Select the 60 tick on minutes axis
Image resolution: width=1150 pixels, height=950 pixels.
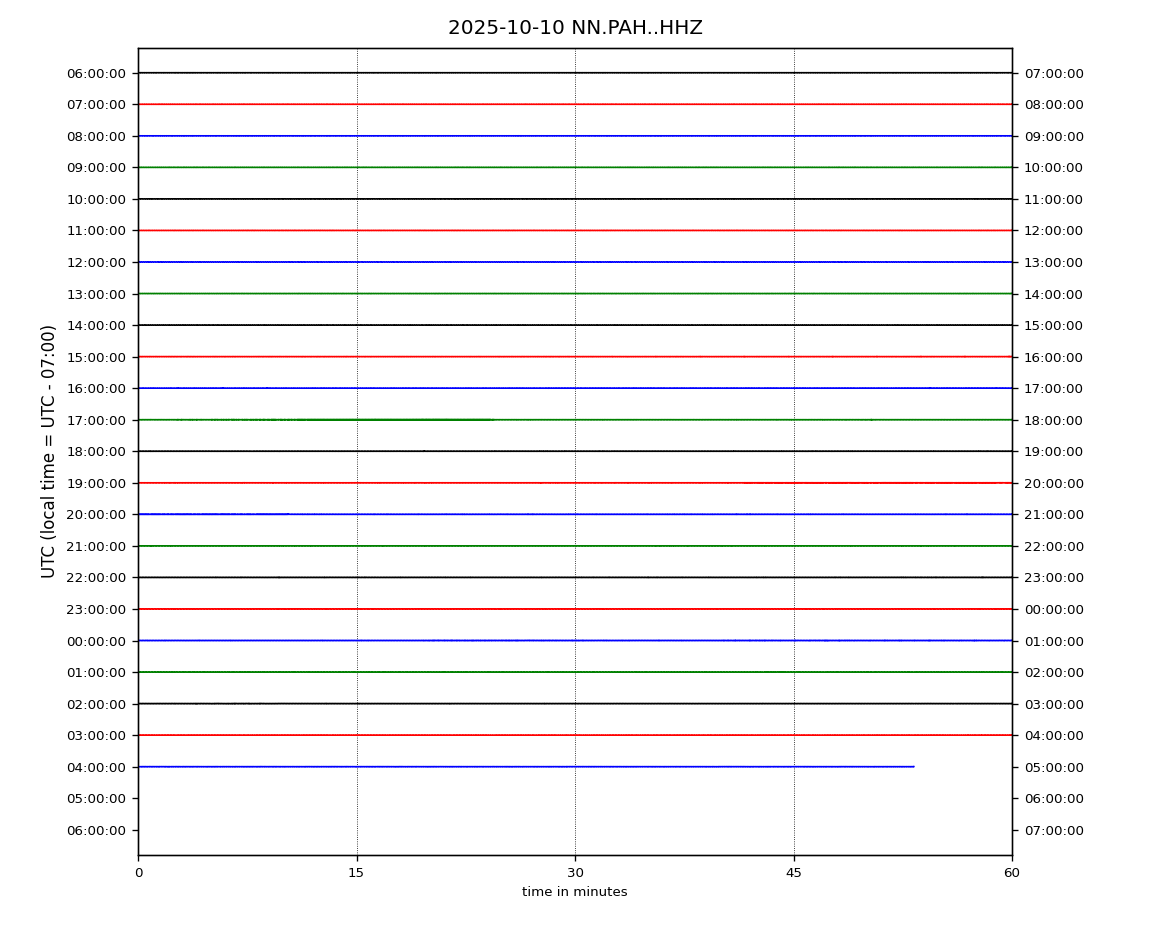pos(1012,873)
